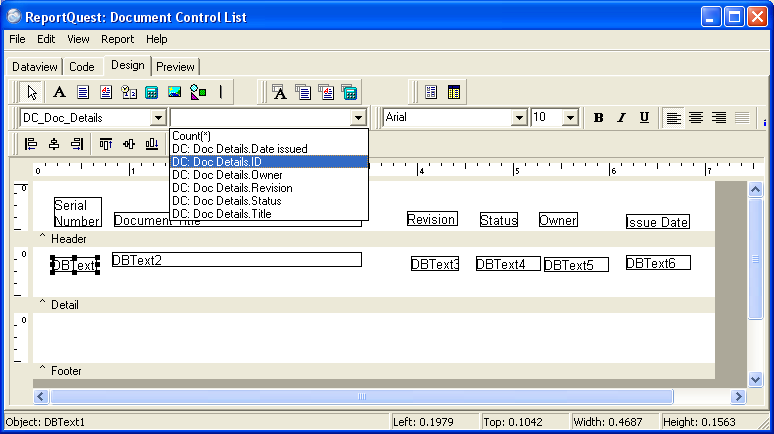Pick the System Variable component tool
The image size is (774, 434).
click(x=129, y=92)
